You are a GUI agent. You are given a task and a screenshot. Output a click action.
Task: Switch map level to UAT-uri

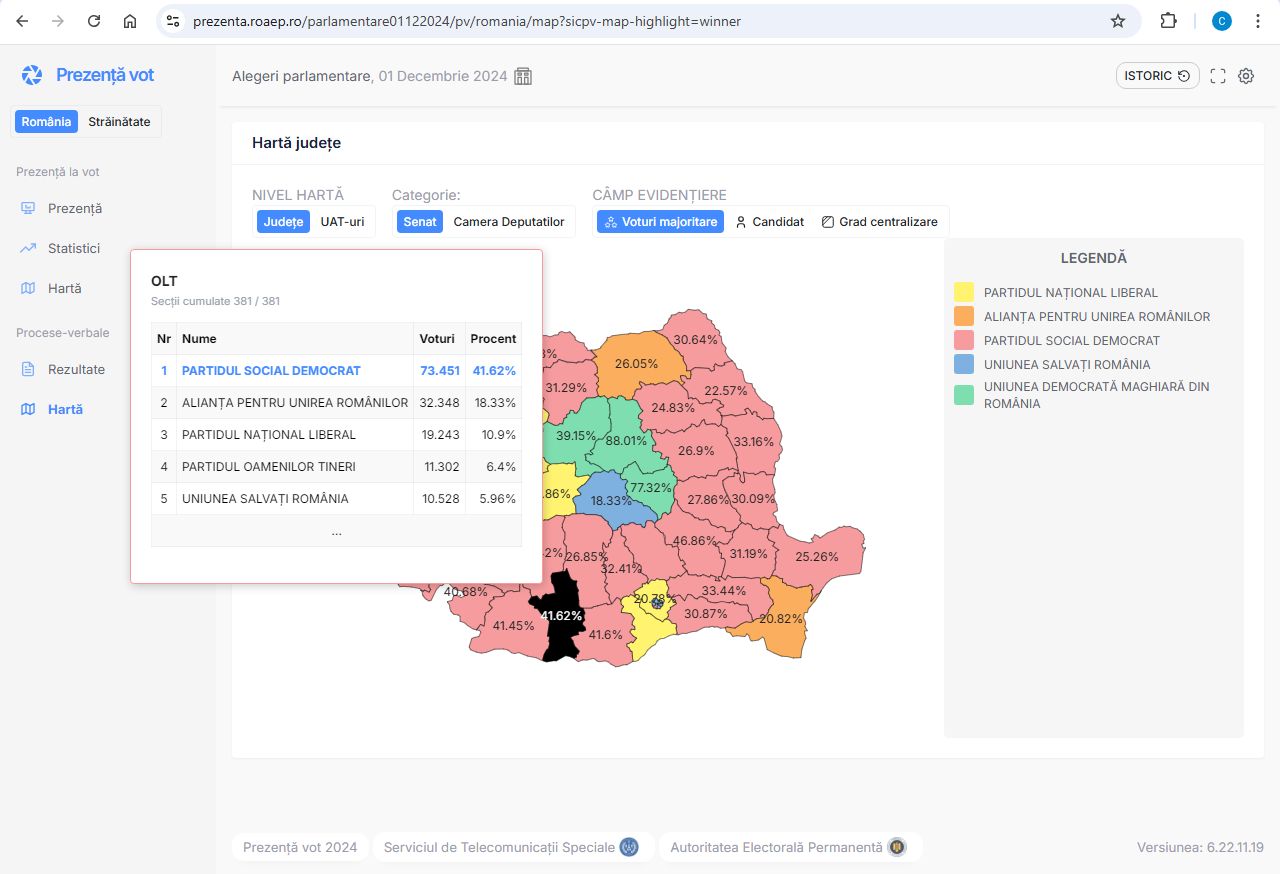tap(342, 222)
